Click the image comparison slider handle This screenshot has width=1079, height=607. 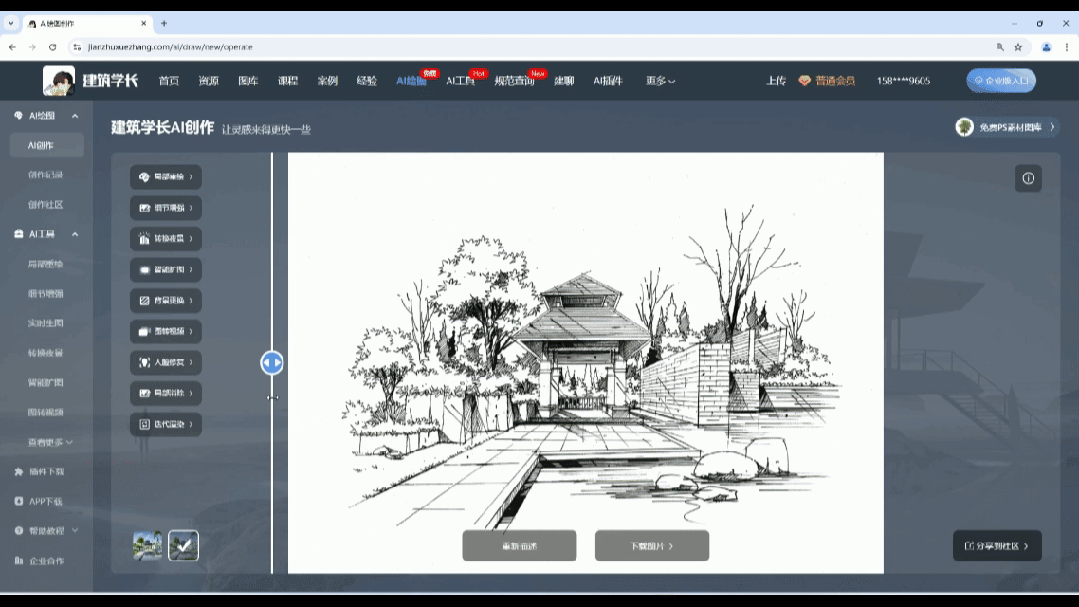point(272,363)
